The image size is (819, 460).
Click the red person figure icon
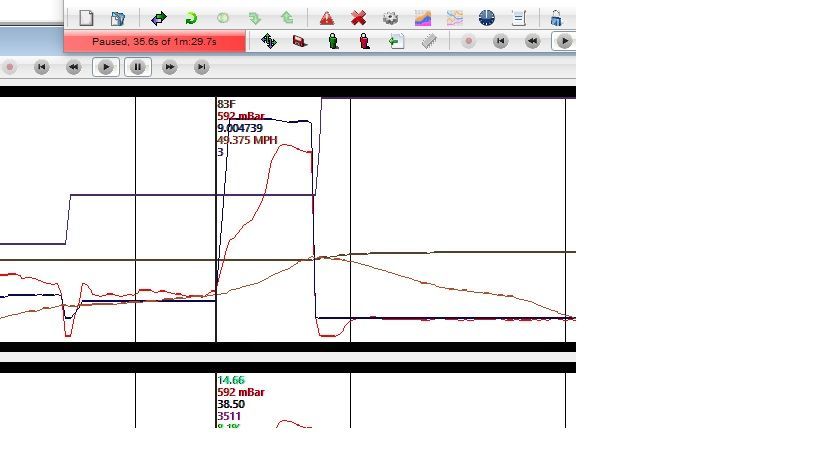point(364,41)
